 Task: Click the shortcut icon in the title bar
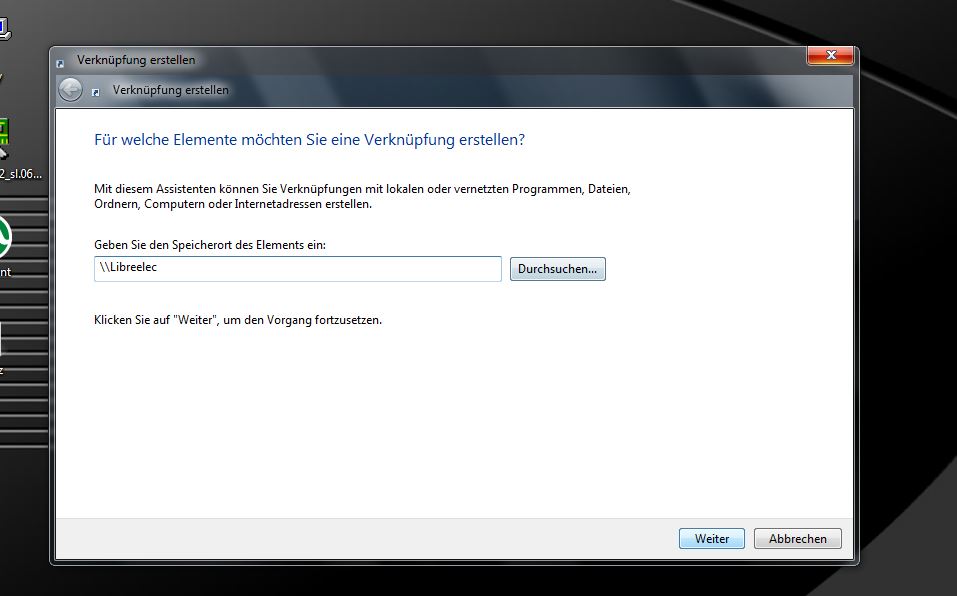click(x=60, y=63)
